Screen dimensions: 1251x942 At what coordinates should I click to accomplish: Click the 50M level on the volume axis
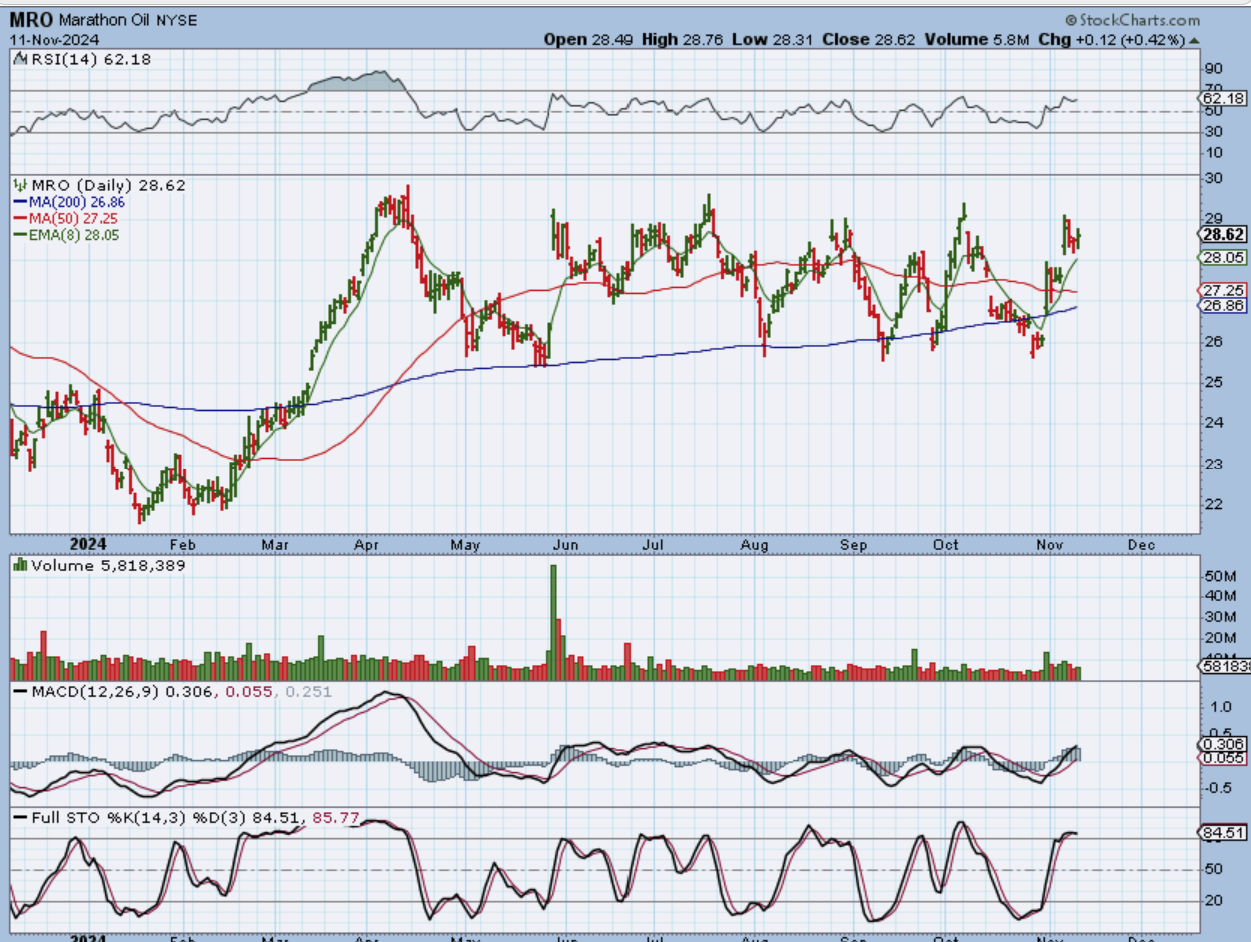1220,577
